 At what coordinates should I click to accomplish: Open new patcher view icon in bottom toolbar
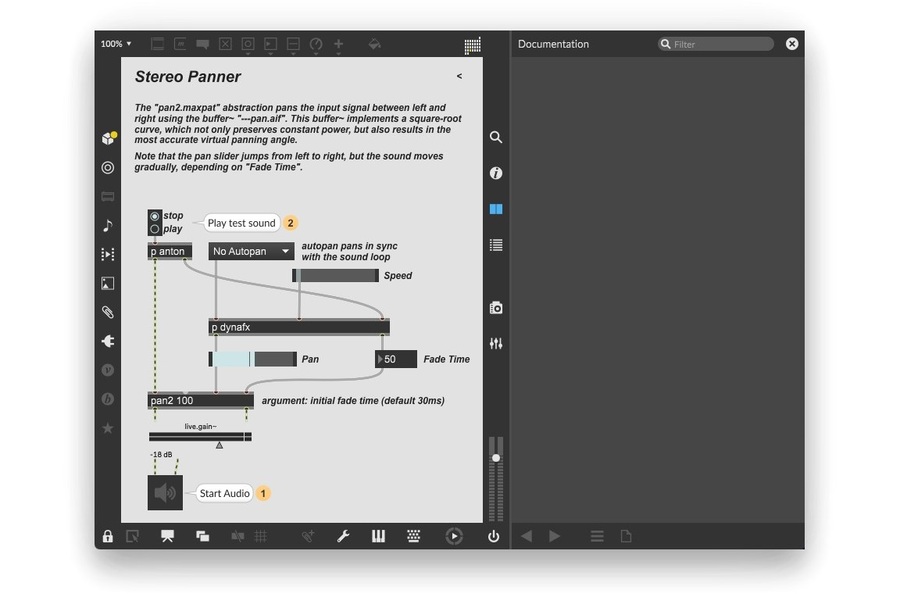(x=203, y=536)
